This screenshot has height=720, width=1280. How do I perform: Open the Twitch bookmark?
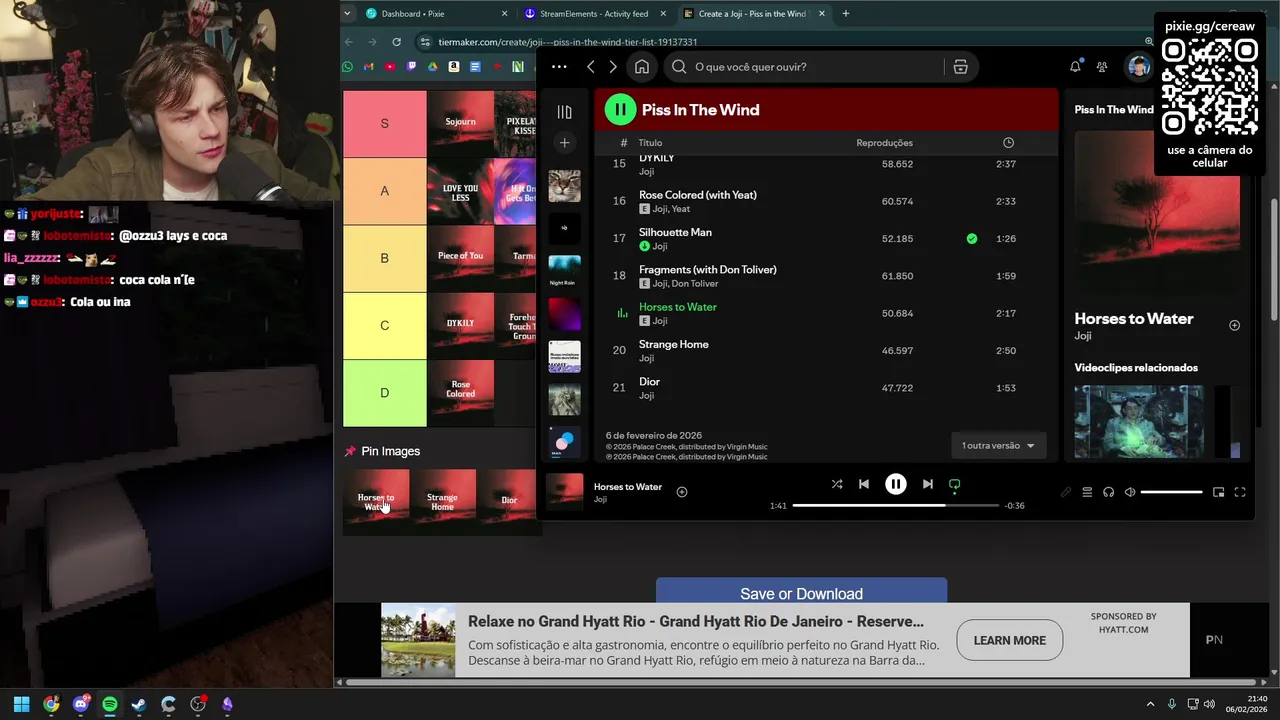tap(411, 67)
